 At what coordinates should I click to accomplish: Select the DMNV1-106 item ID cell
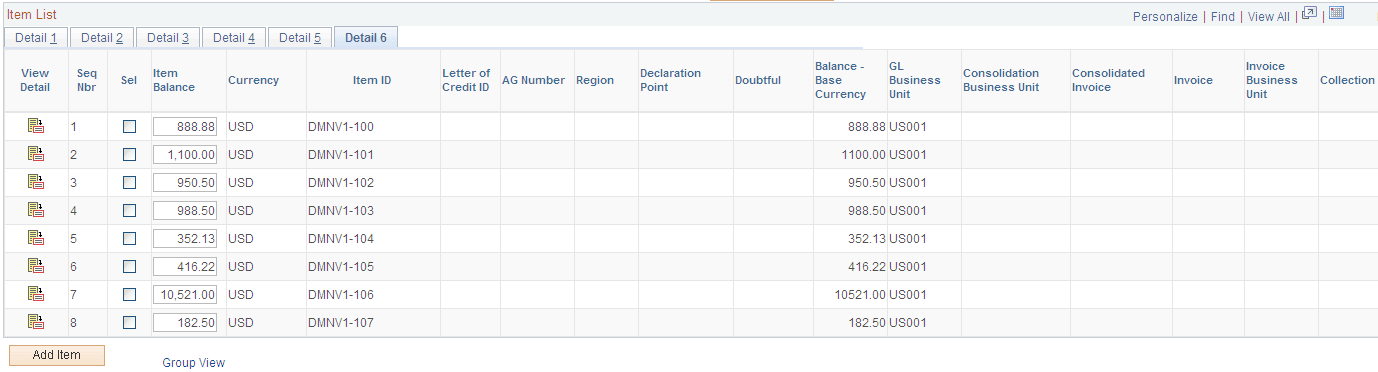pyautogui.click(x=341, y=295)
